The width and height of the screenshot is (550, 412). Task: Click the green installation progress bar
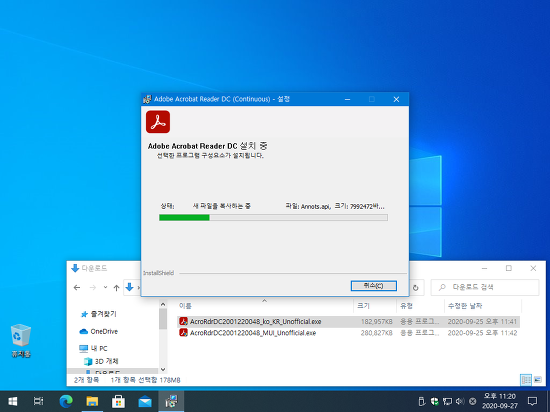[273, 218]
